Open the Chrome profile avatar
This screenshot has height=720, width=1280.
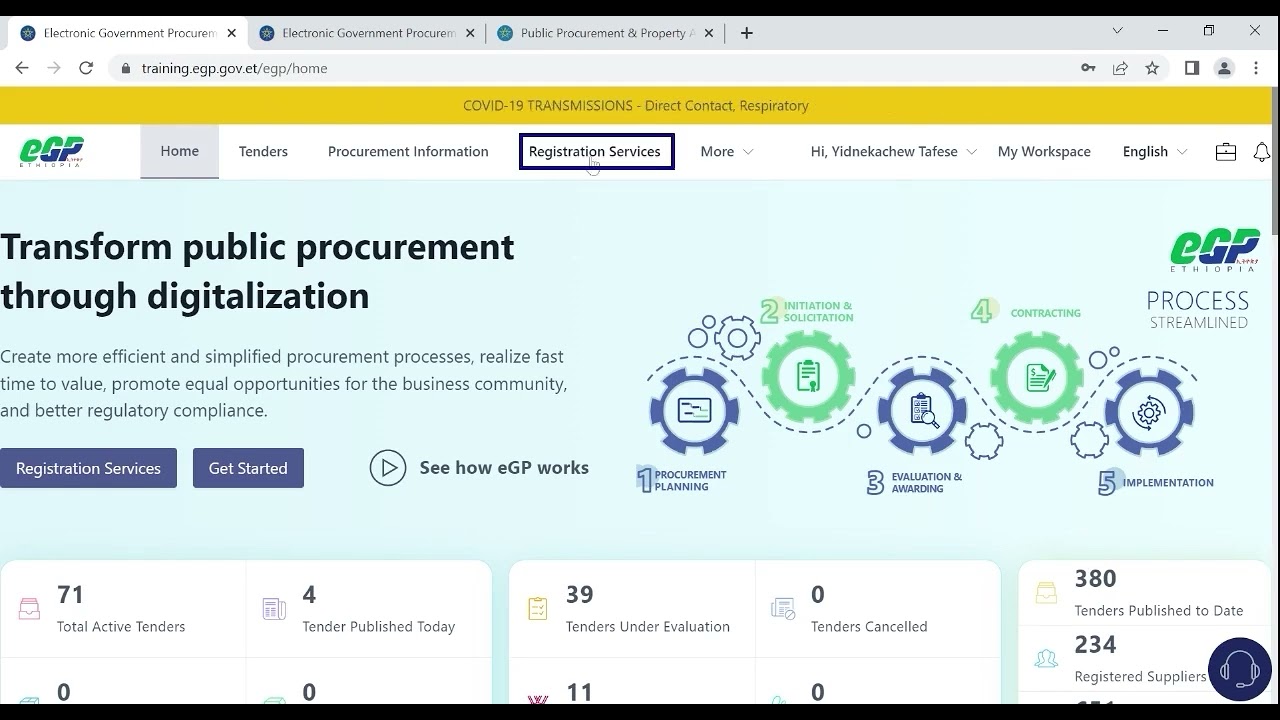tap(1224, 68)
